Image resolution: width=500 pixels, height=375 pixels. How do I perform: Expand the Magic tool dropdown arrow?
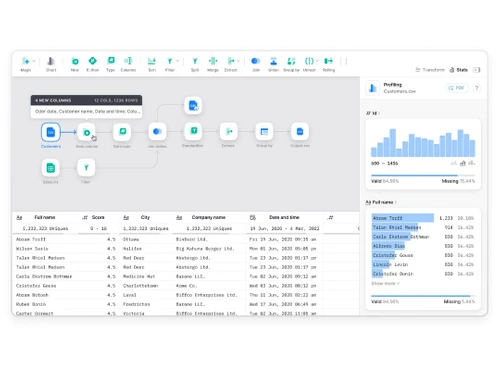point(34,61)
